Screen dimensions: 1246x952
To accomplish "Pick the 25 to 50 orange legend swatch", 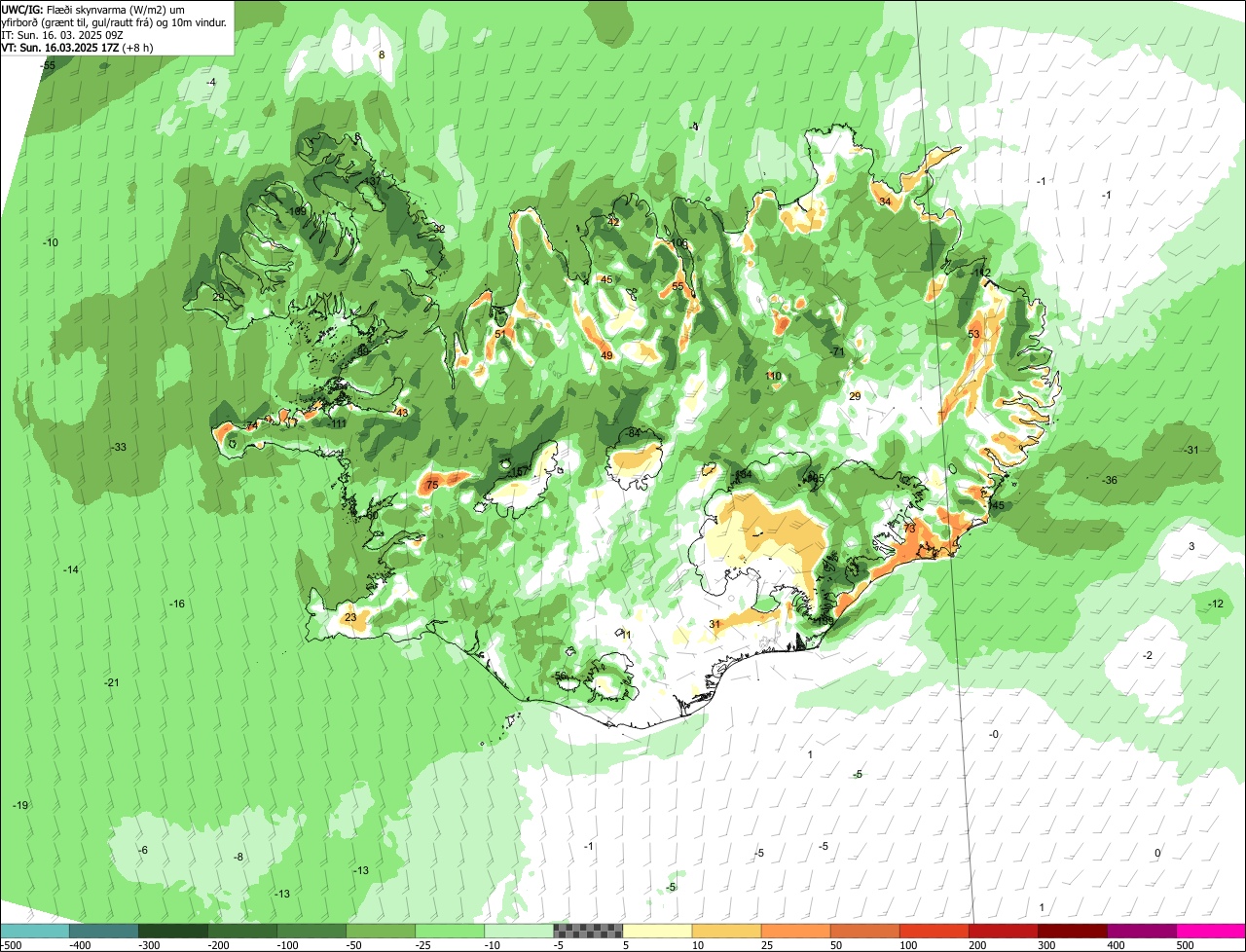I will coord(794,931).
